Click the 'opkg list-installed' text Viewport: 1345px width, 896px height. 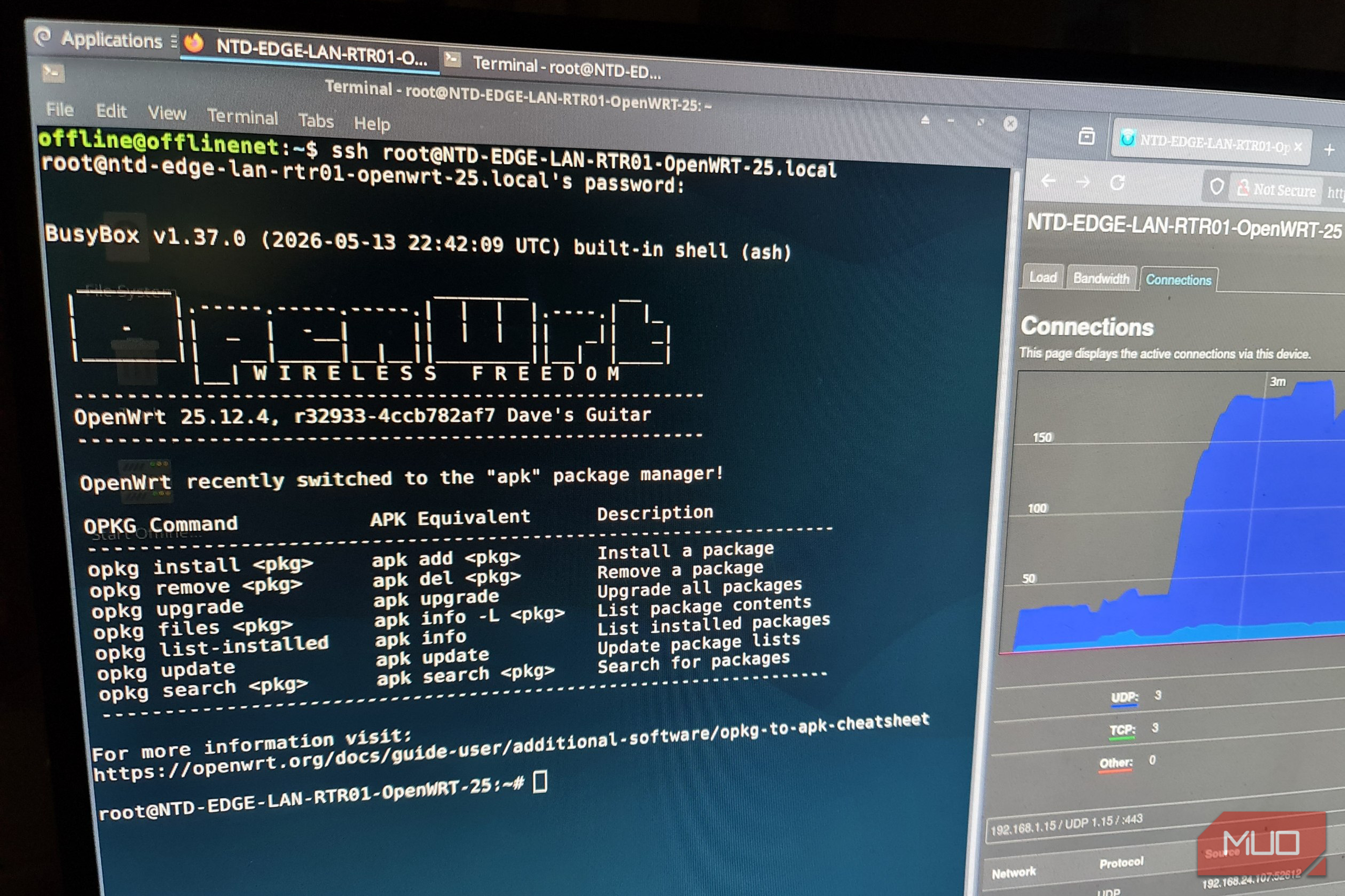pos(212,648)
